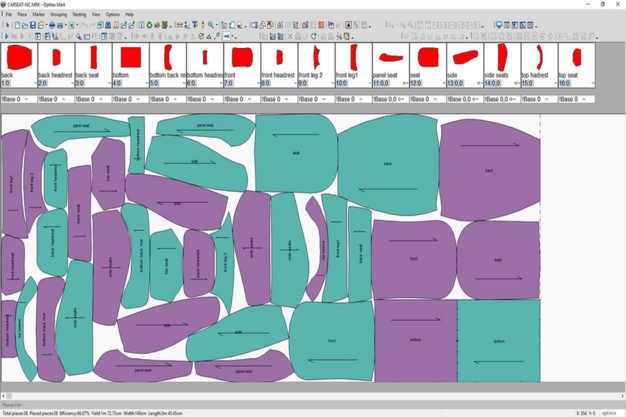Select the large purple 'back' piece in marker
626x417 pixels.
489,170
